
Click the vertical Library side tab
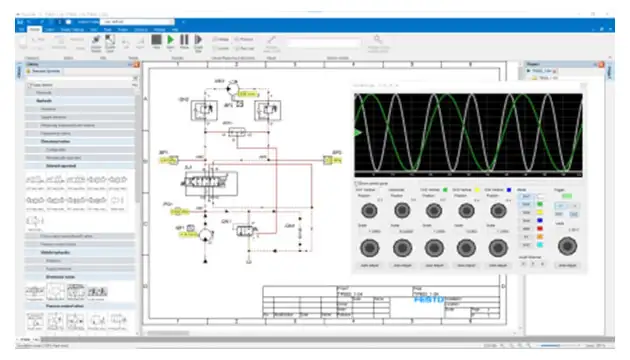point(19,72)
